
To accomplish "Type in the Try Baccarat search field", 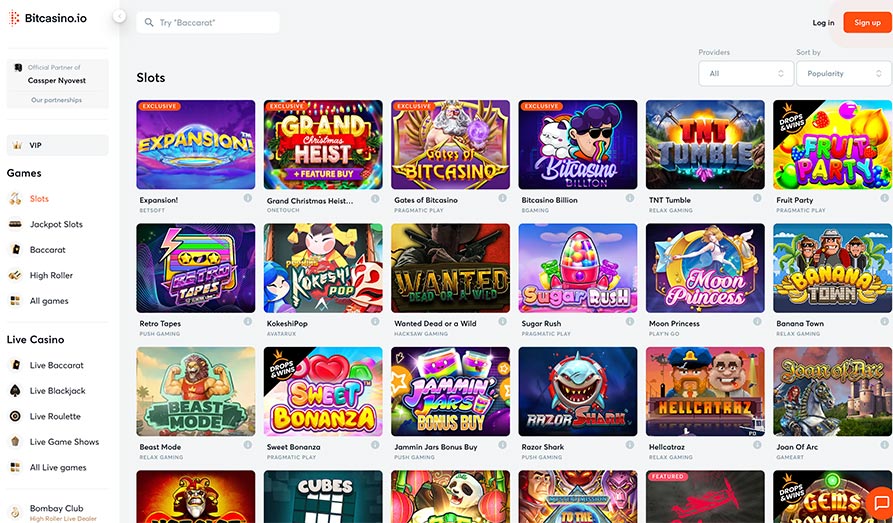I will coord(215,22).
